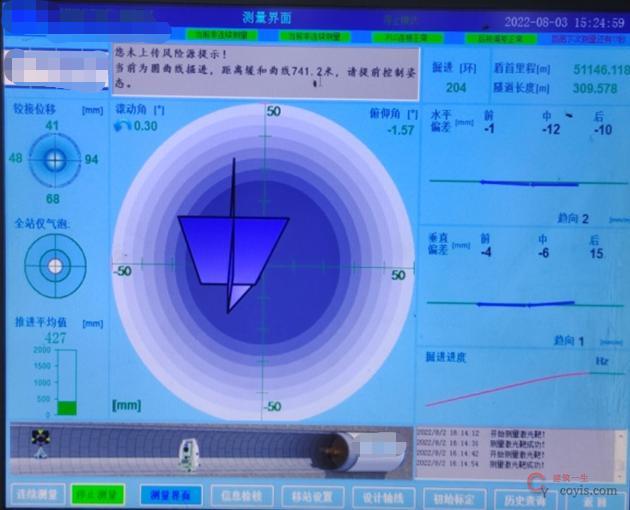The width and height of the screenshot is (630, 510).
Task: Click the 隧道长度 value 309.578
Action: 595,88
